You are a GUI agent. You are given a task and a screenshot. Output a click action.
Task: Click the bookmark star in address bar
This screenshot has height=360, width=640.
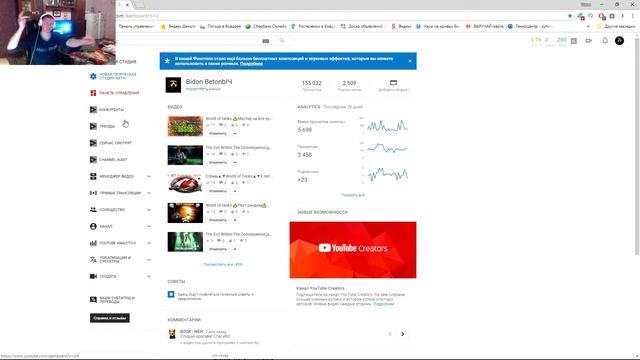(570, 16)
